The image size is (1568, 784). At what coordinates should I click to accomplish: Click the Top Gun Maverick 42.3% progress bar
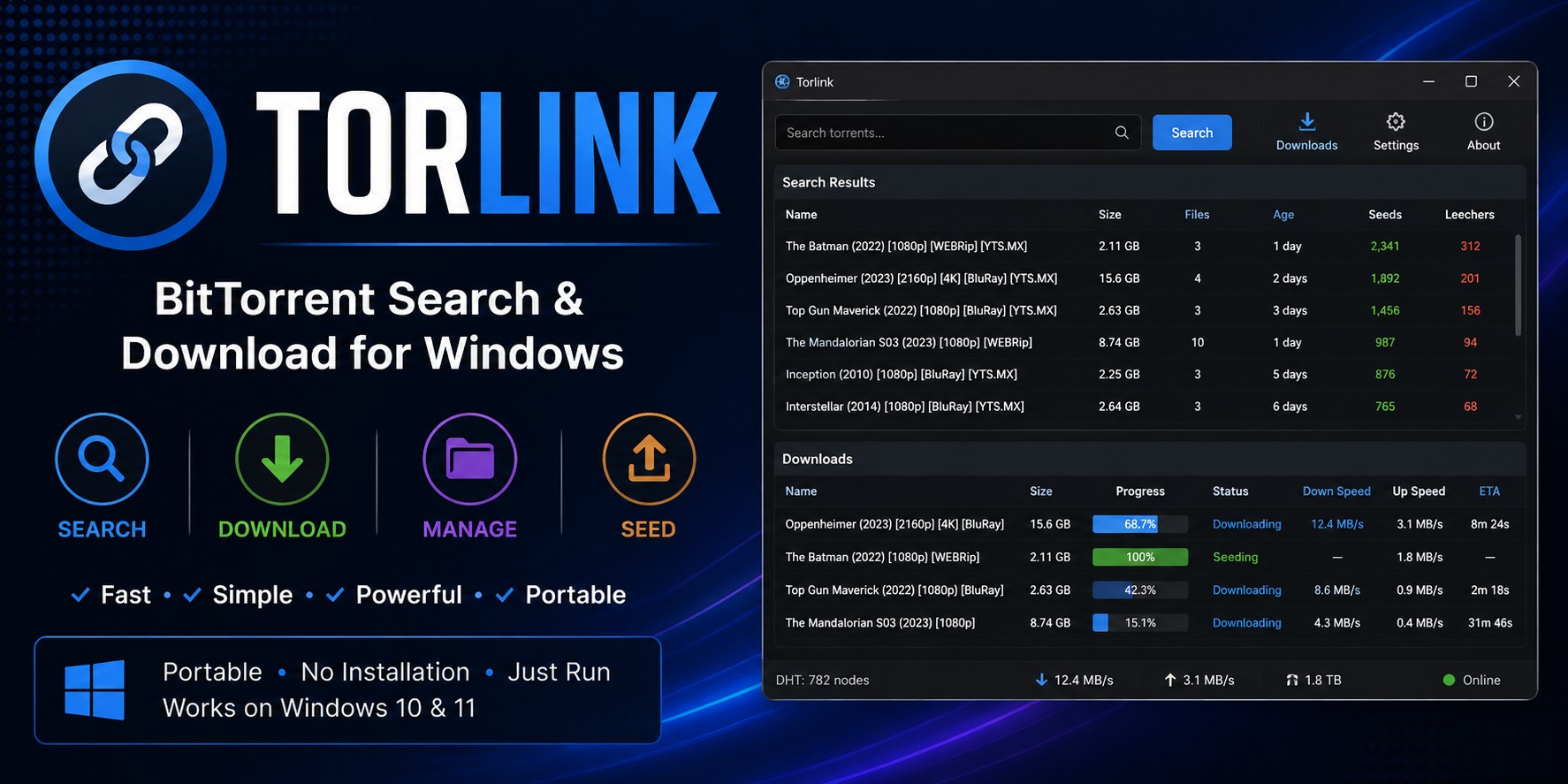tap(1140, 590)
